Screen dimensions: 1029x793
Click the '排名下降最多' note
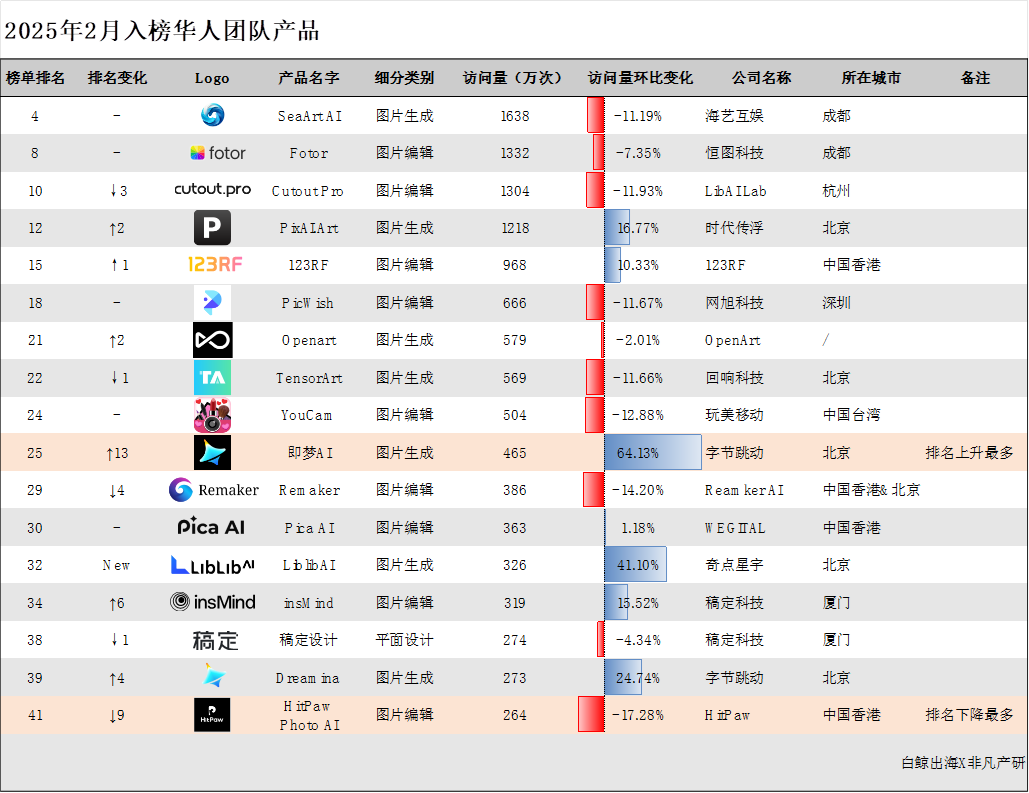point(969,715)
